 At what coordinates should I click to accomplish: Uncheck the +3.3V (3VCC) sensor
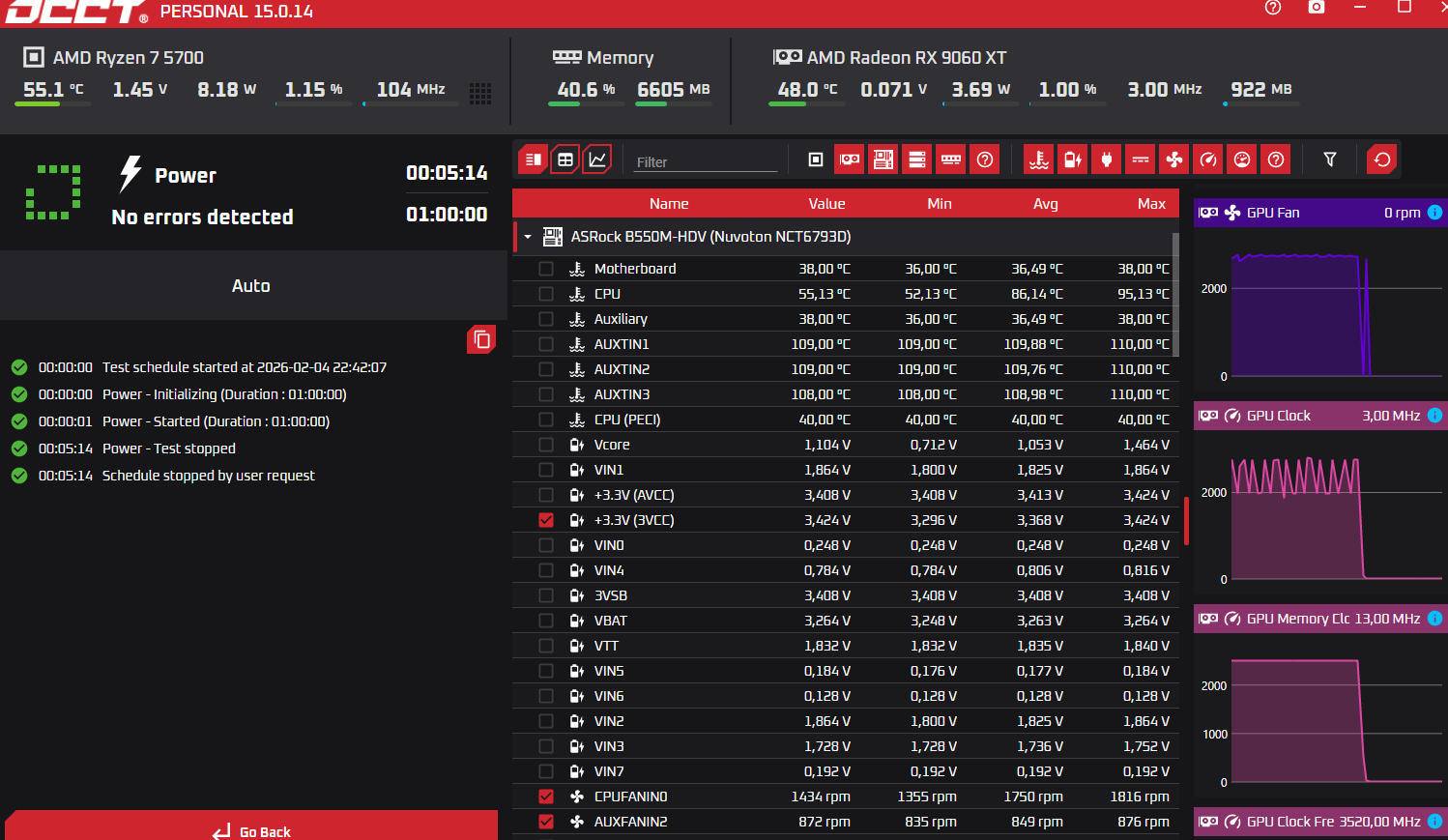pyautogui.click(x=546, y=520)
